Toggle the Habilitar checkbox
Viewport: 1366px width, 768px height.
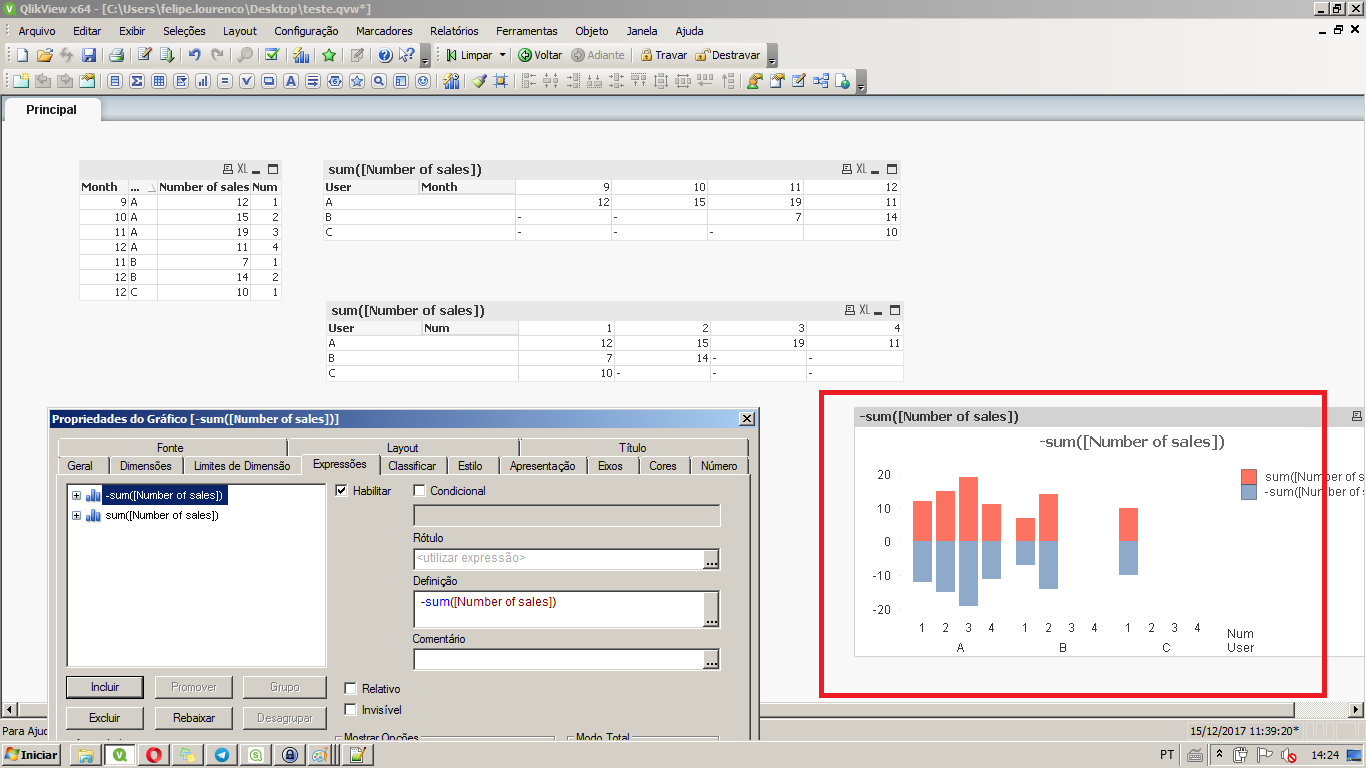[x=341, y=491]
